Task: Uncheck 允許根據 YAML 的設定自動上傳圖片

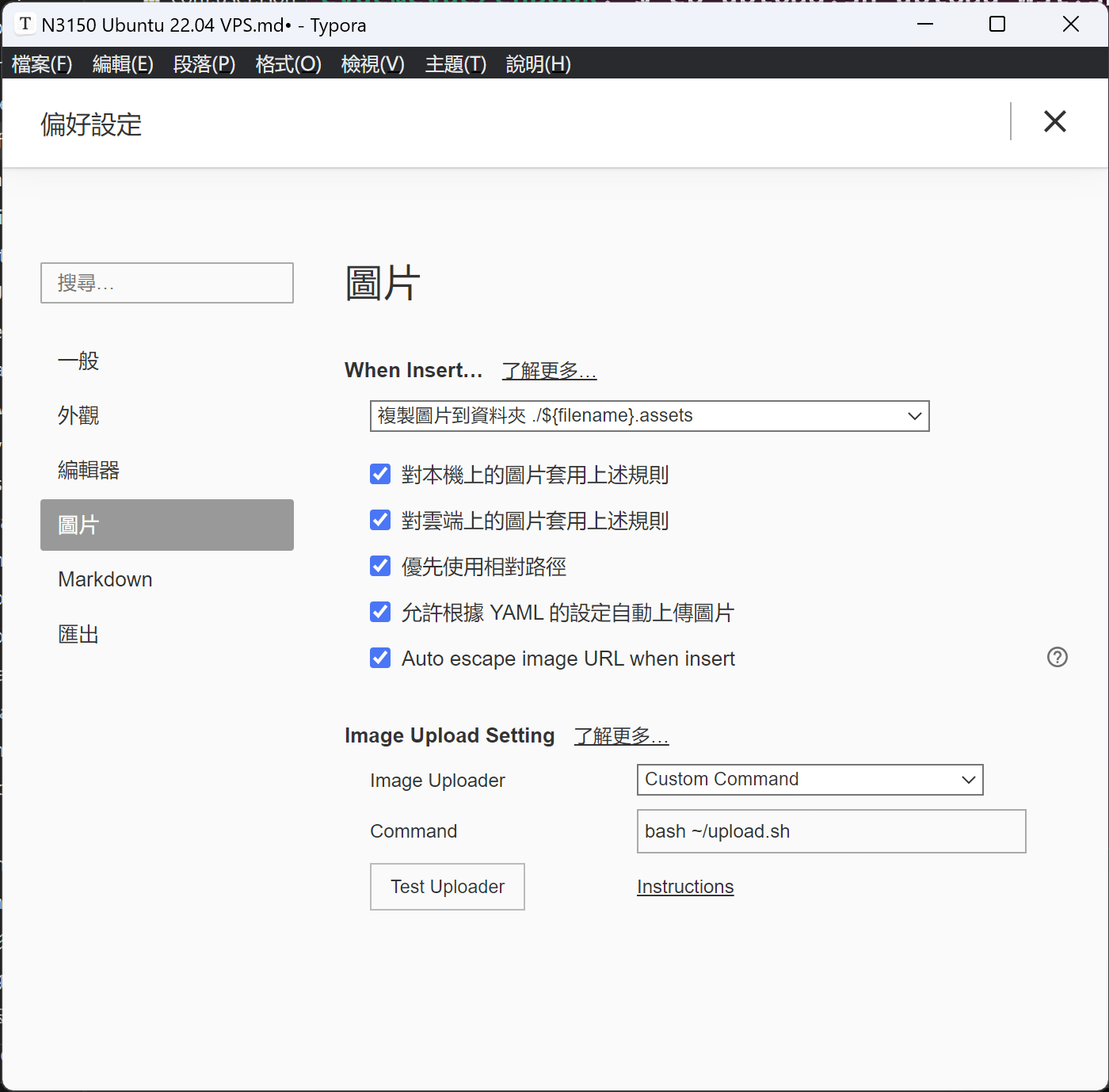Action: tap(380, 613)
